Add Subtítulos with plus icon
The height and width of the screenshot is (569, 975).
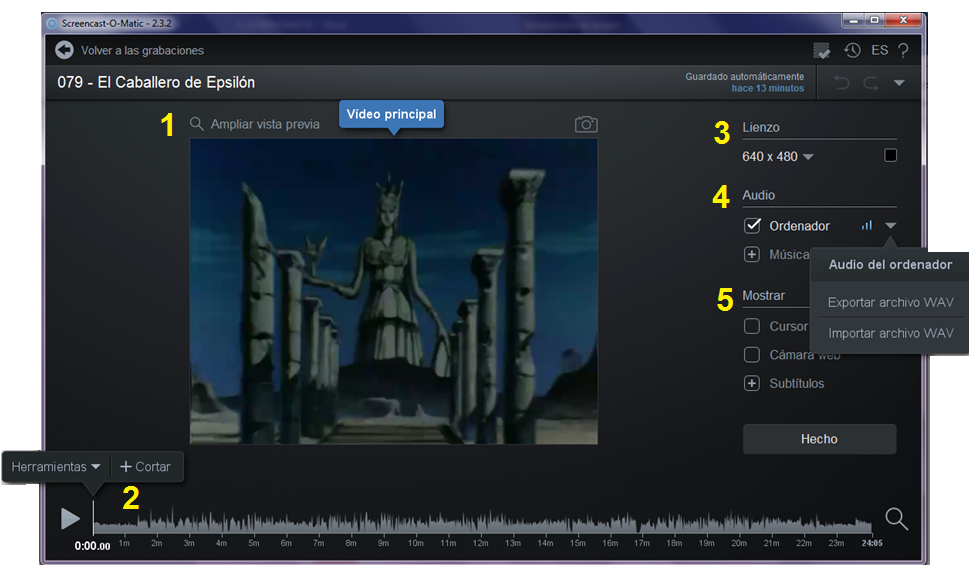(752, 383)
